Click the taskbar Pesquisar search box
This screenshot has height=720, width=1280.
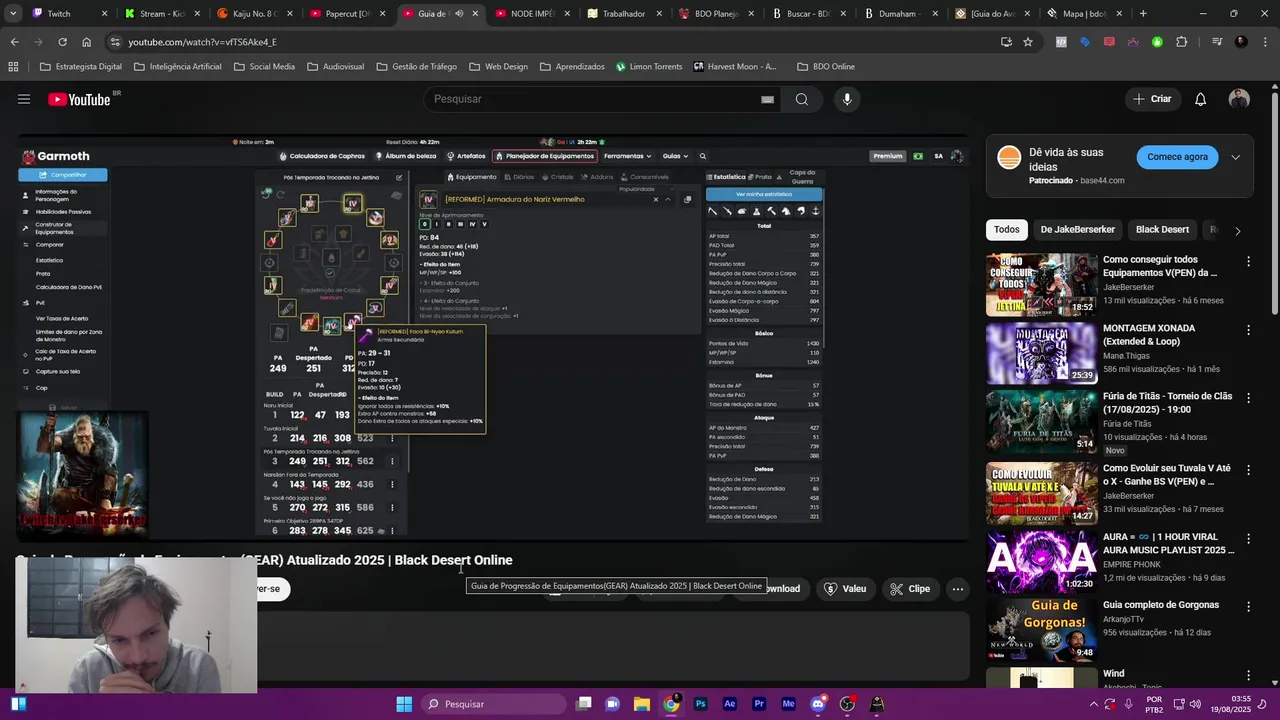point(493,704)
